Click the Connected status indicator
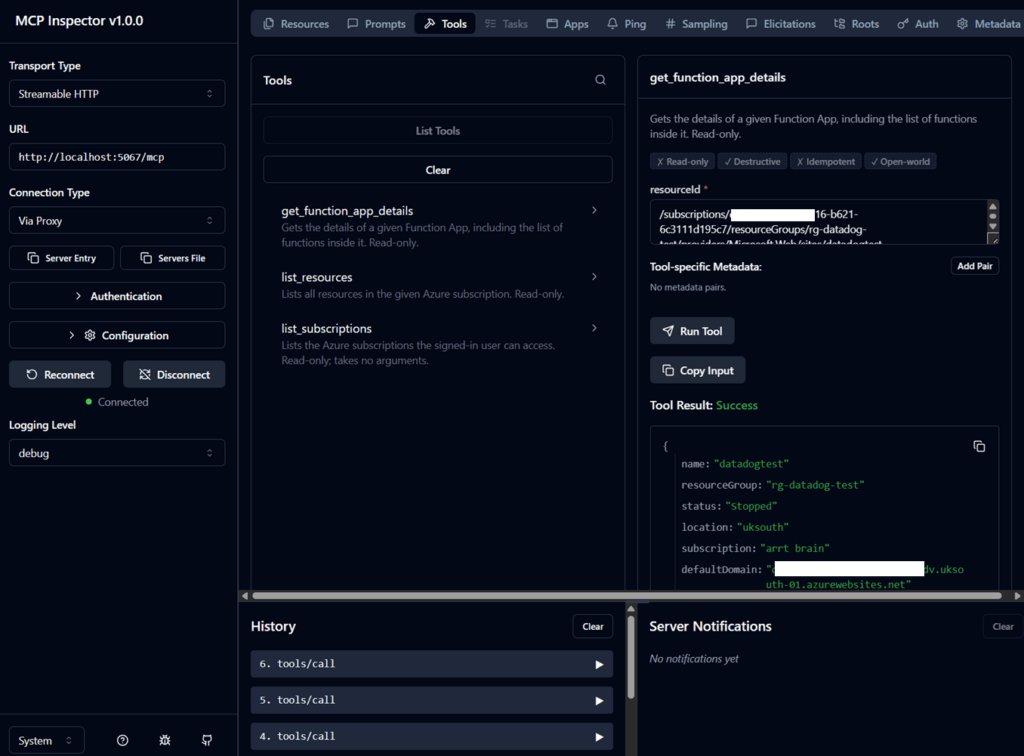The width and height of the screenshot is (1024, 756). point(117,402)
